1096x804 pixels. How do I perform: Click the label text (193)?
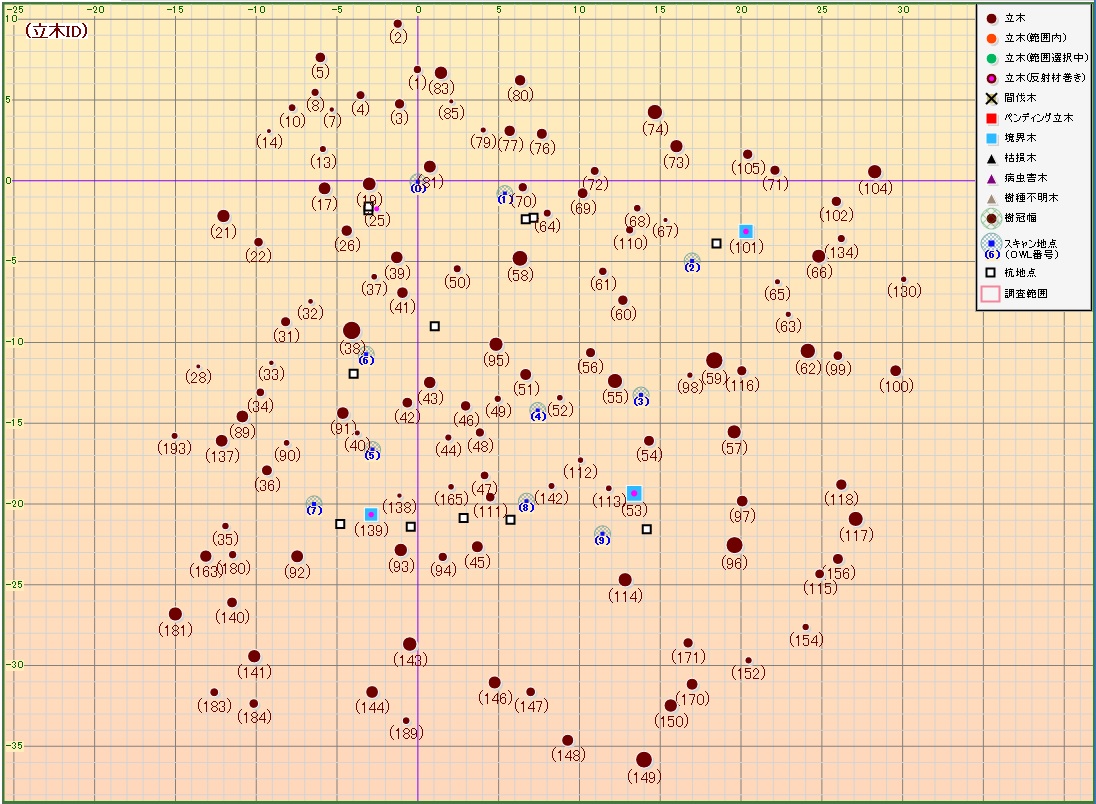tap(174, 447)
